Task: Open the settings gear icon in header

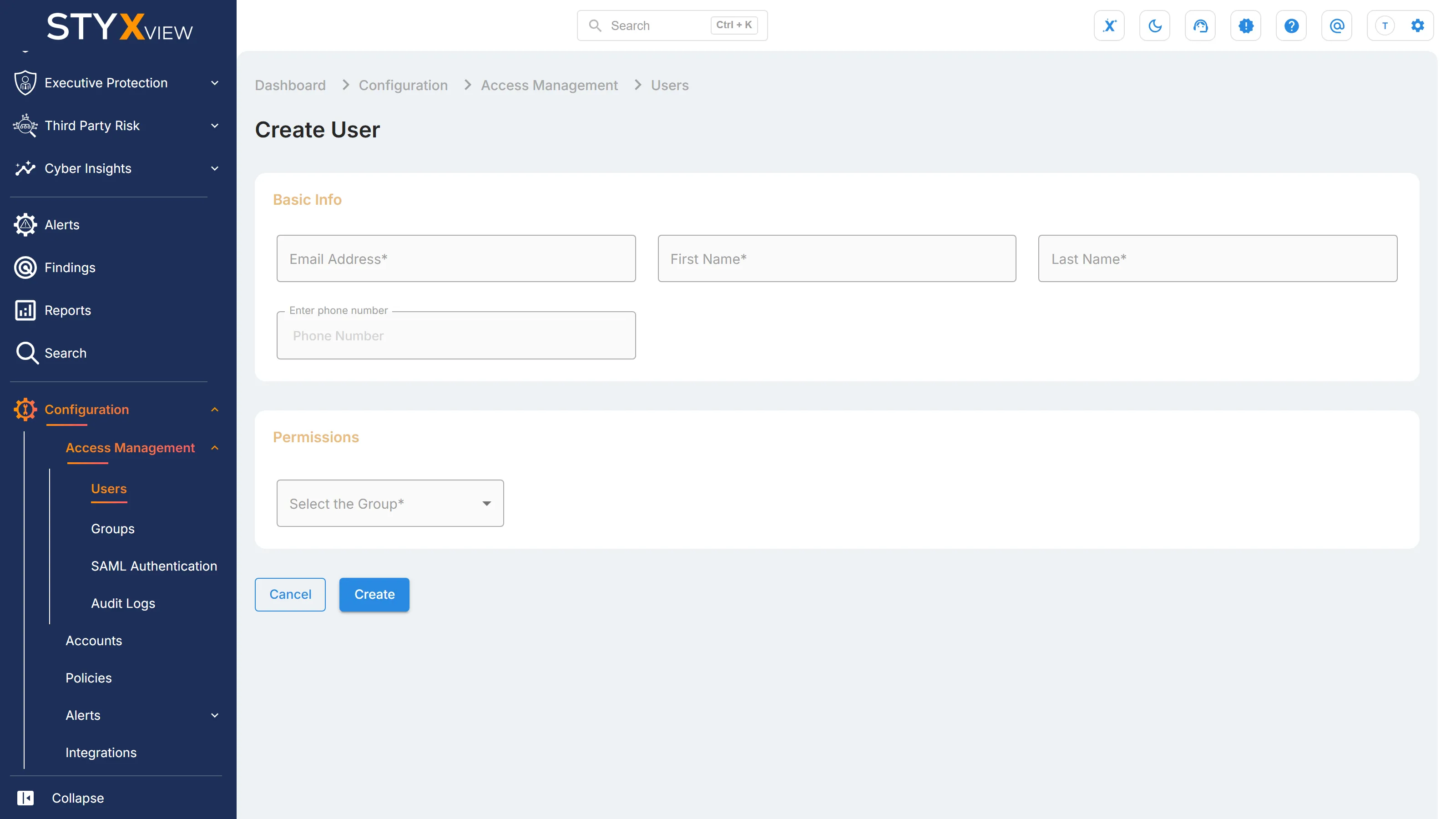Action: 1417,25
